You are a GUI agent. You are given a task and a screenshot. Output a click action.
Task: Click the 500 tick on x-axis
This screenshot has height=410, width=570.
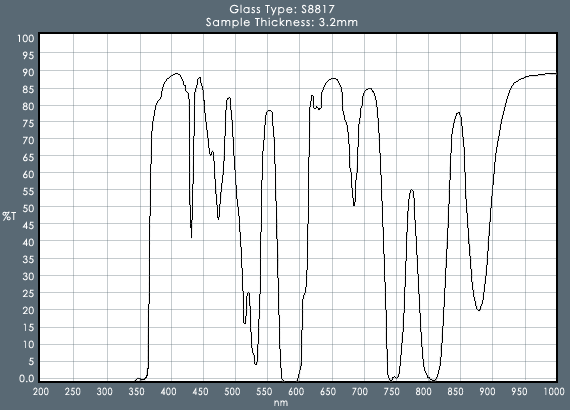(x=232, y=391)
